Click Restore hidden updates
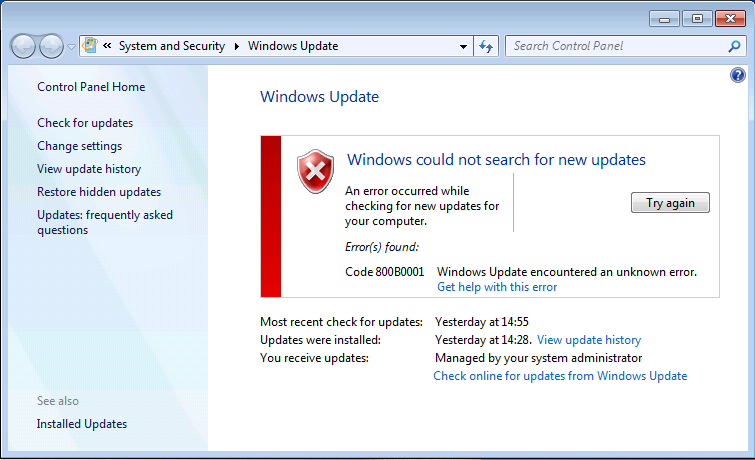Screen dimensions: 755x460 tap(99, 192)
